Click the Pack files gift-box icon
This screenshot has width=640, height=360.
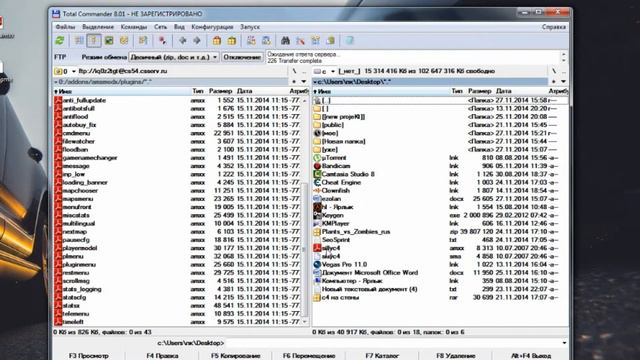pyautogui.click(x=217, y=40)
